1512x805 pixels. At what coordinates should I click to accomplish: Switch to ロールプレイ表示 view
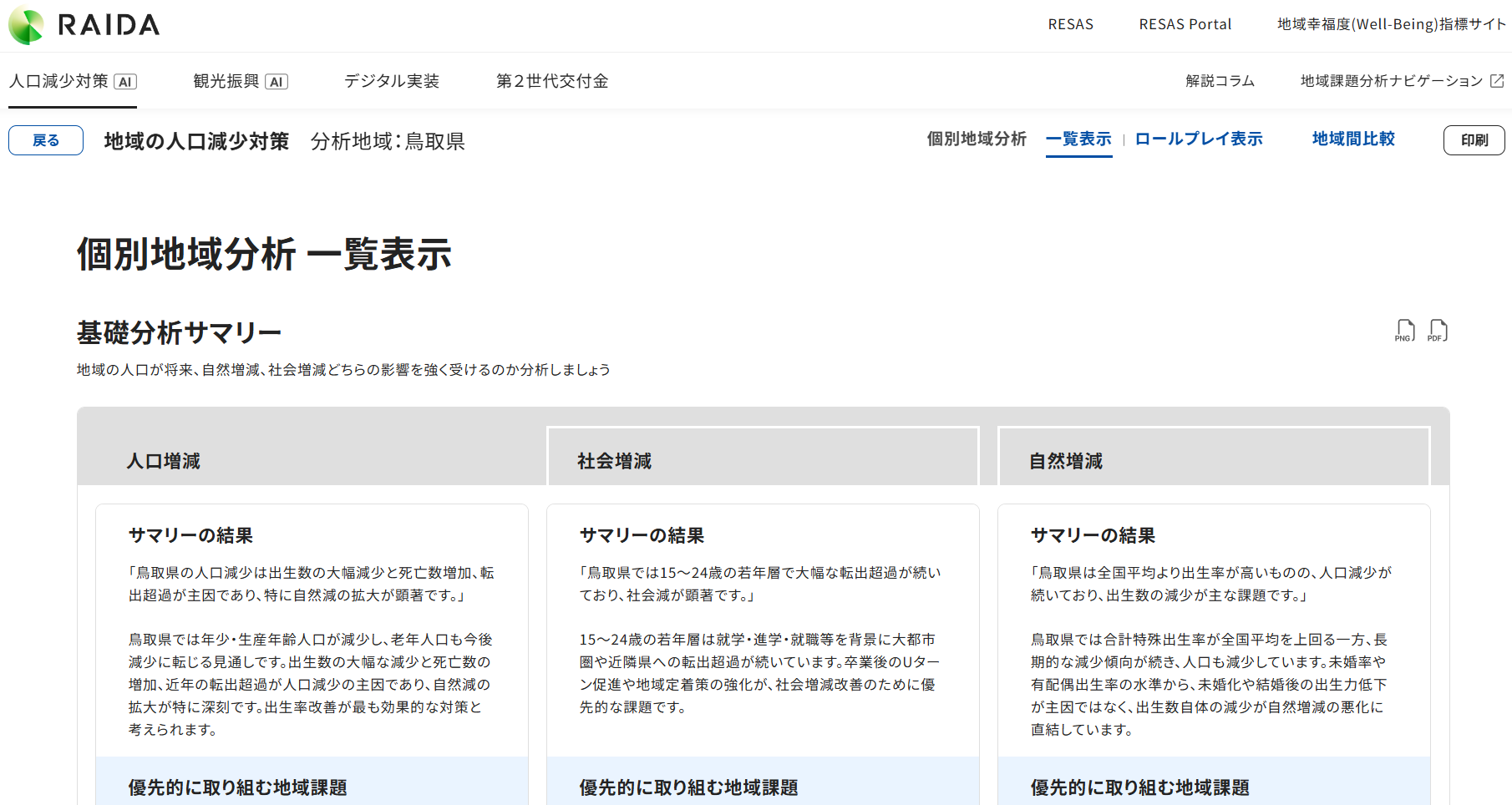1199,139
